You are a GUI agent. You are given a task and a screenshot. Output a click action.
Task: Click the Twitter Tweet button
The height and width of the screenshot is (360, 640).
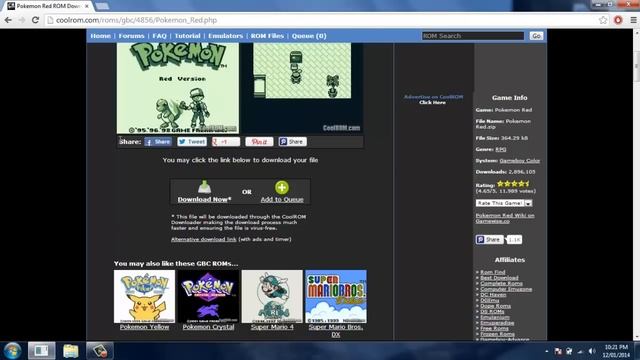click(192, 142)
